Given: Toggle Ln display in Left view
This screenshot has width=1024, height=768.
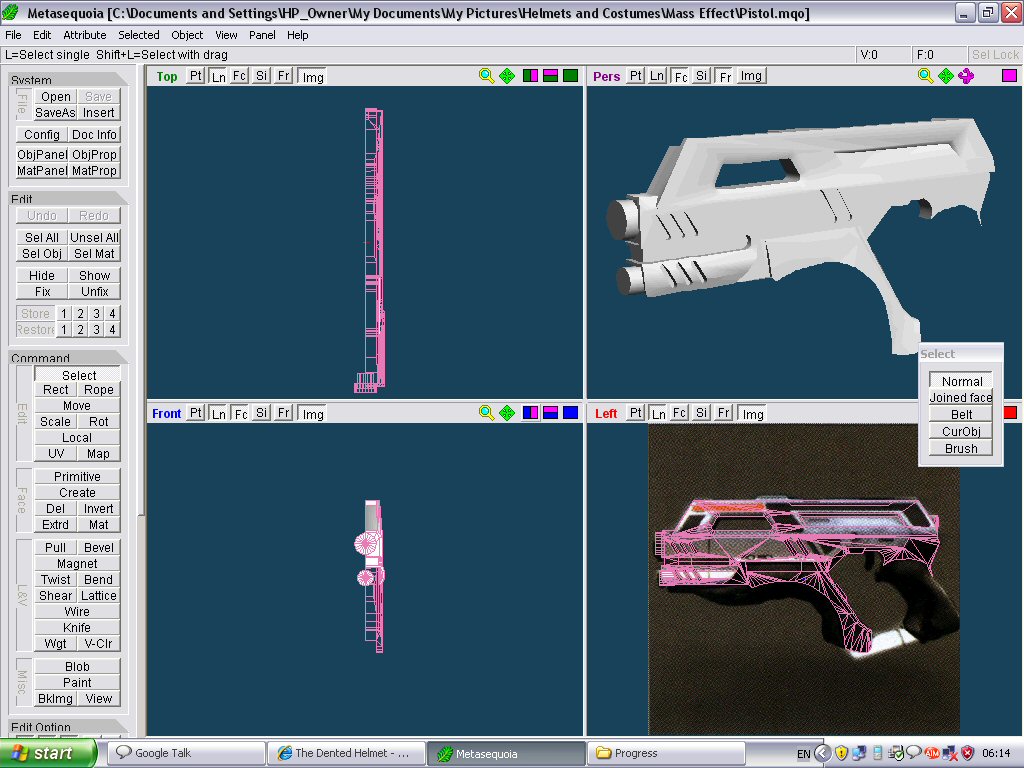Looking at the screenshot, I should pyautogui.click(x=658, y=413).
